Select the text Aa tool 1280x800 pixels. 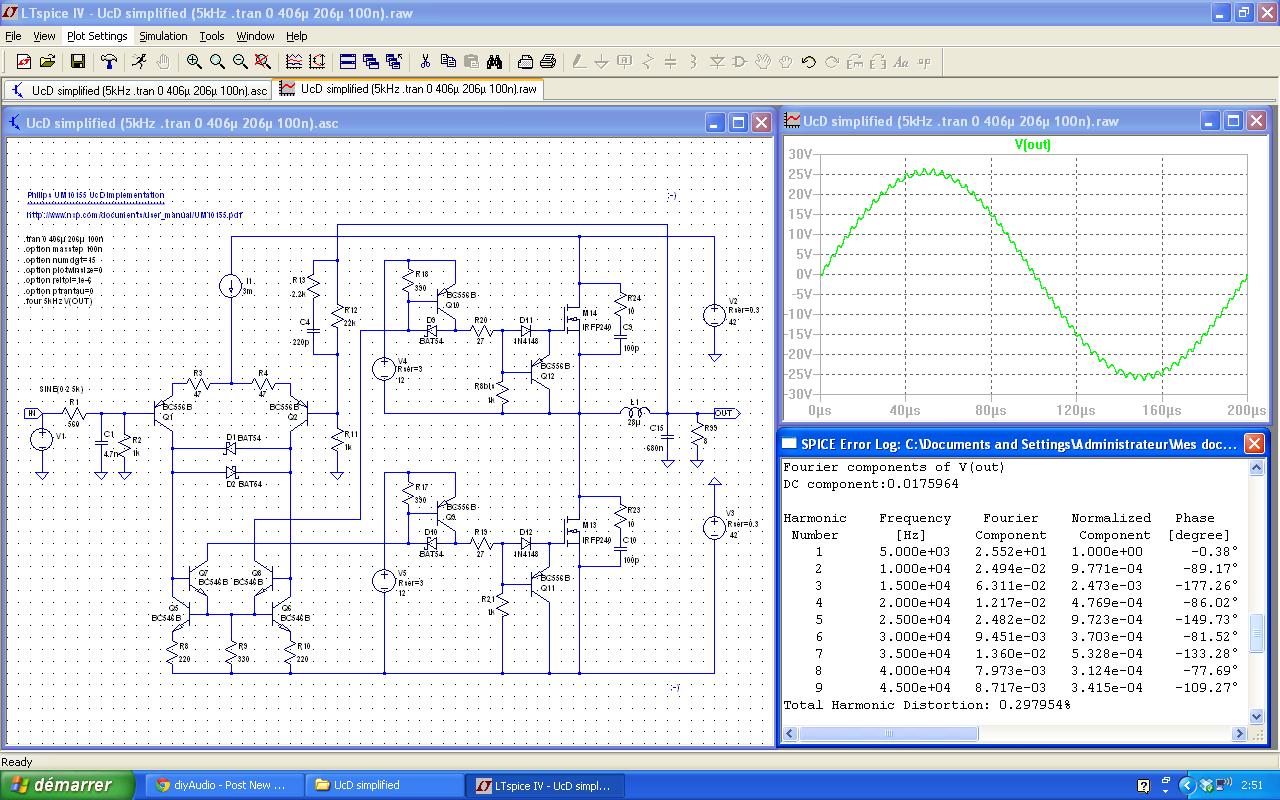(x=901, y=62)
